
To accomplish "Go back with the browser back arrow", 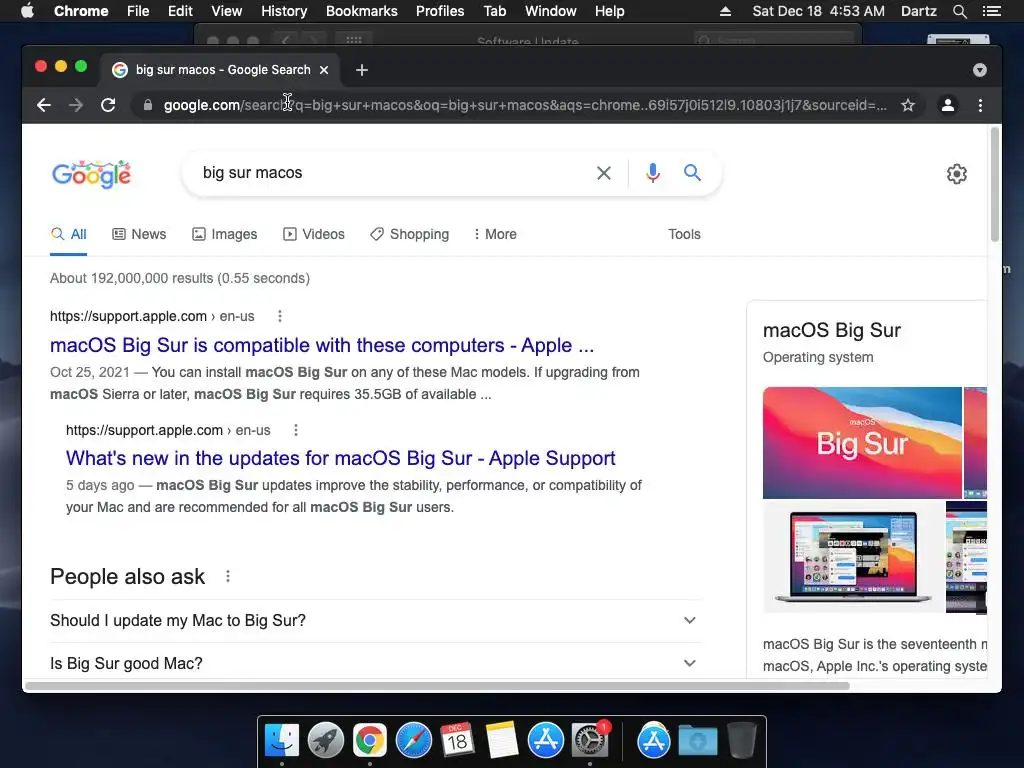I will [44, 105].
